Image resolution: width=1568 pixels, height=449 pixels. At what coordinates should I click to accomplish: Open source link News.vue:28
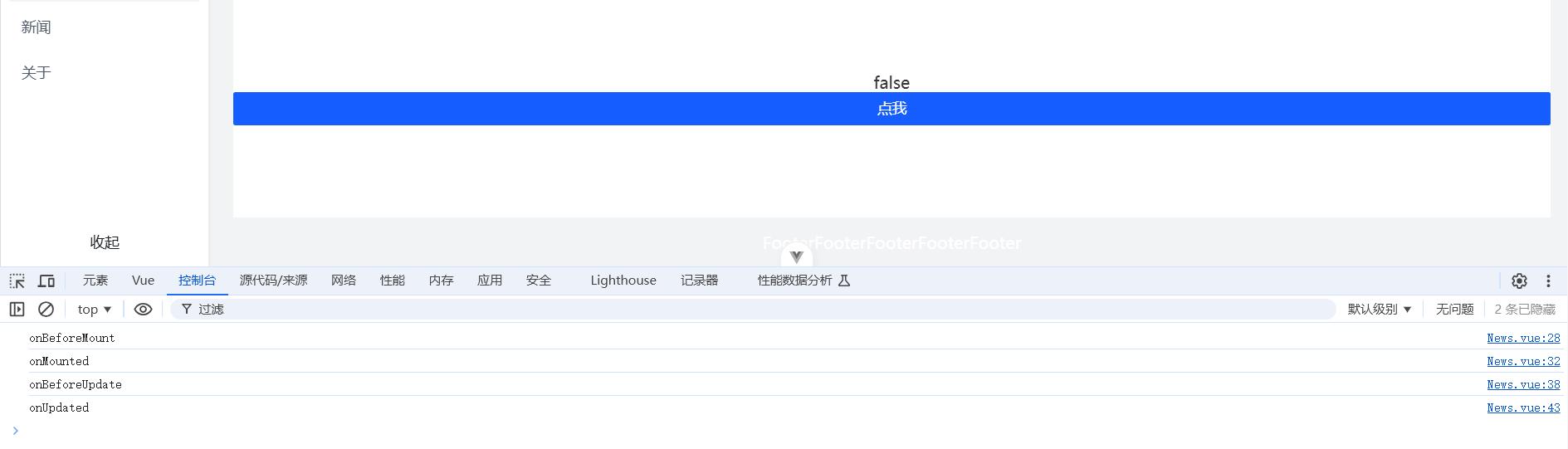click(1523, 338)
